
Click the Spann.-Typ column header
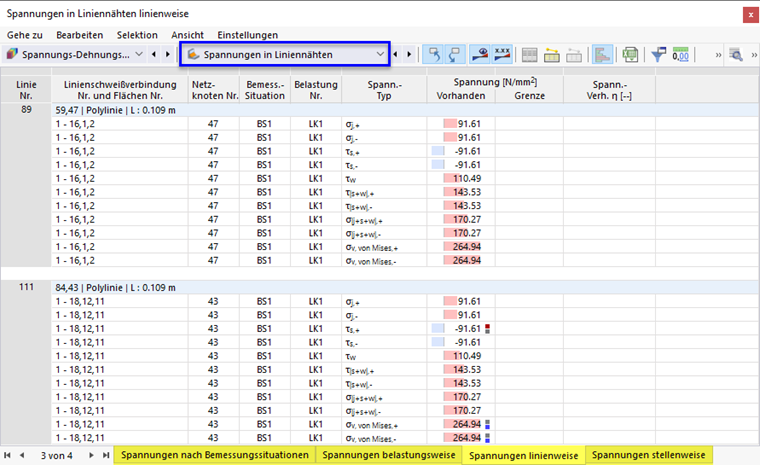click(x=384, y=90)
